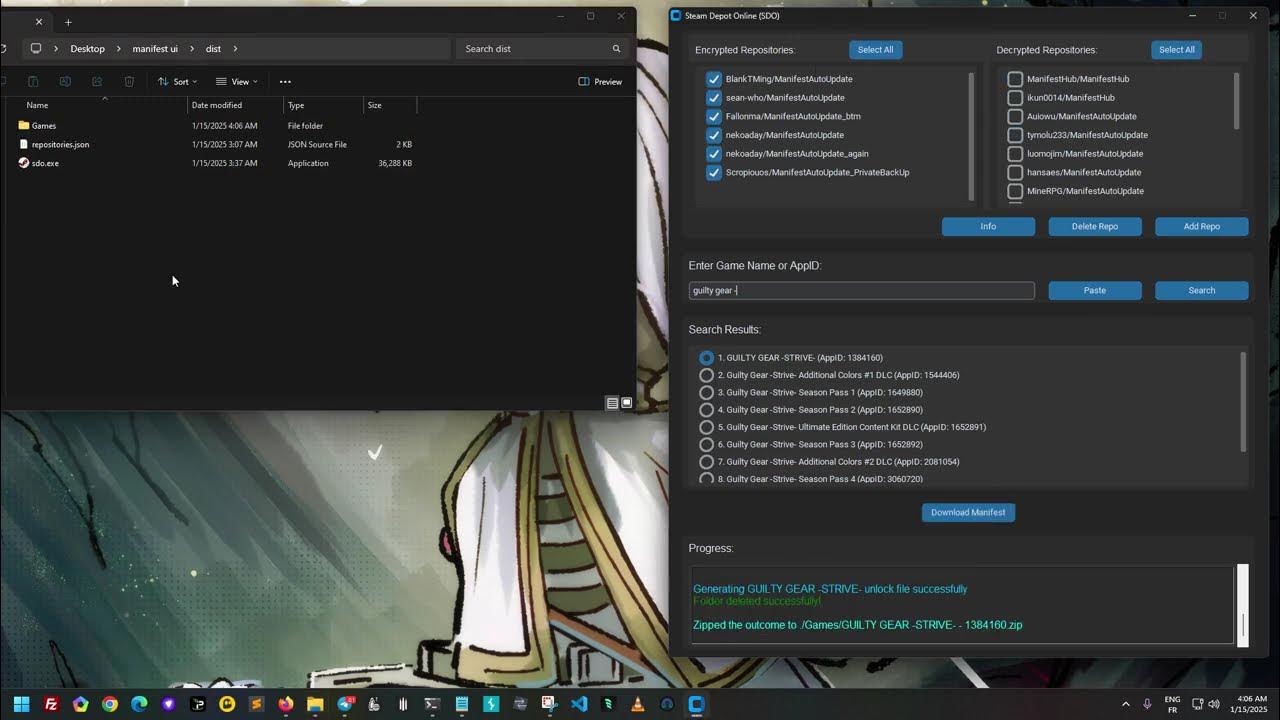Viewport: 1280px width, 720px height.
Task: Select the repositories.json file icon
Action: point(24,144)
